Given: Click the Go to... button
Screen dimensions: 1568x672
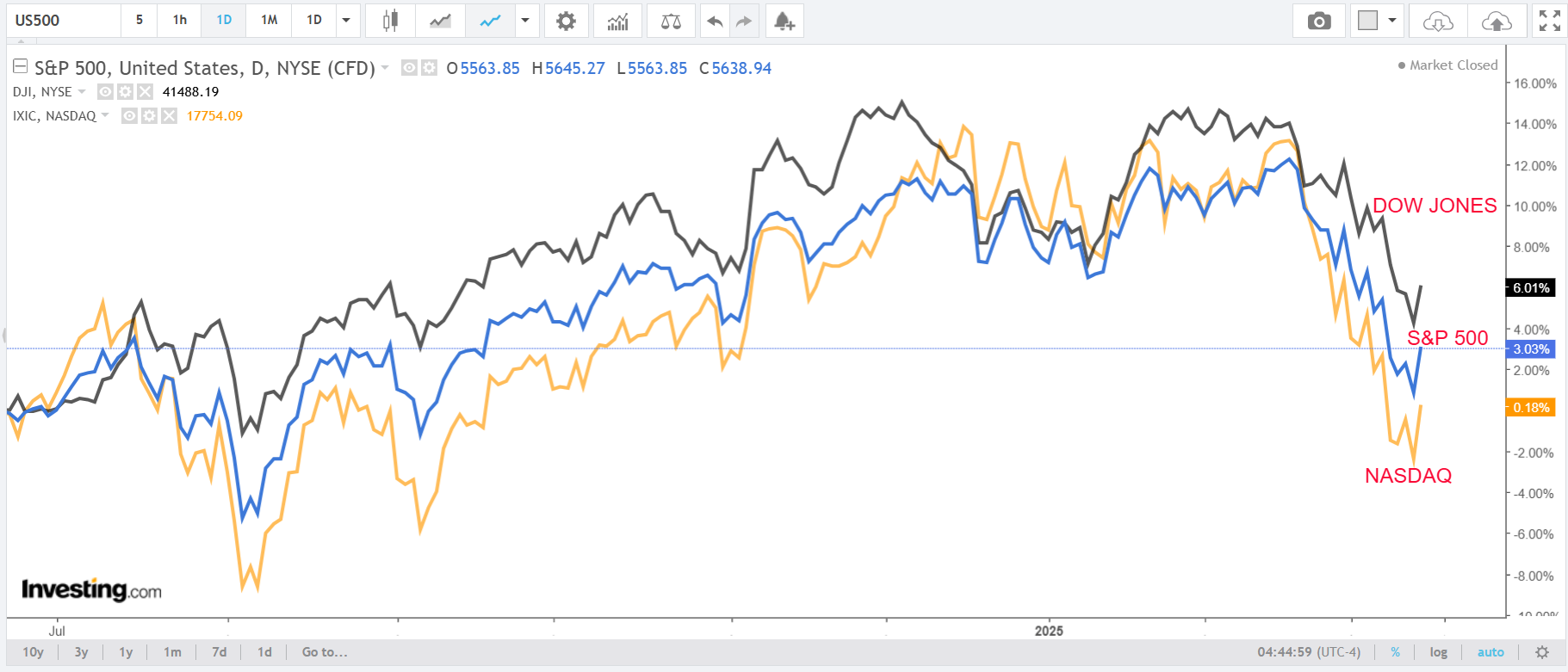Looking at the screenshot, I should [x=325, y=652].
